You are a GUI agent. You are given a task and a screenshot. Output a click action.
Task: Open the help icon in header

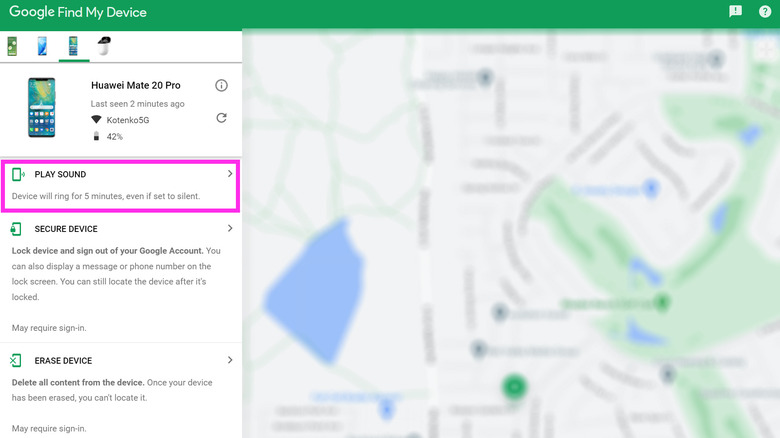tap(765, 11)
